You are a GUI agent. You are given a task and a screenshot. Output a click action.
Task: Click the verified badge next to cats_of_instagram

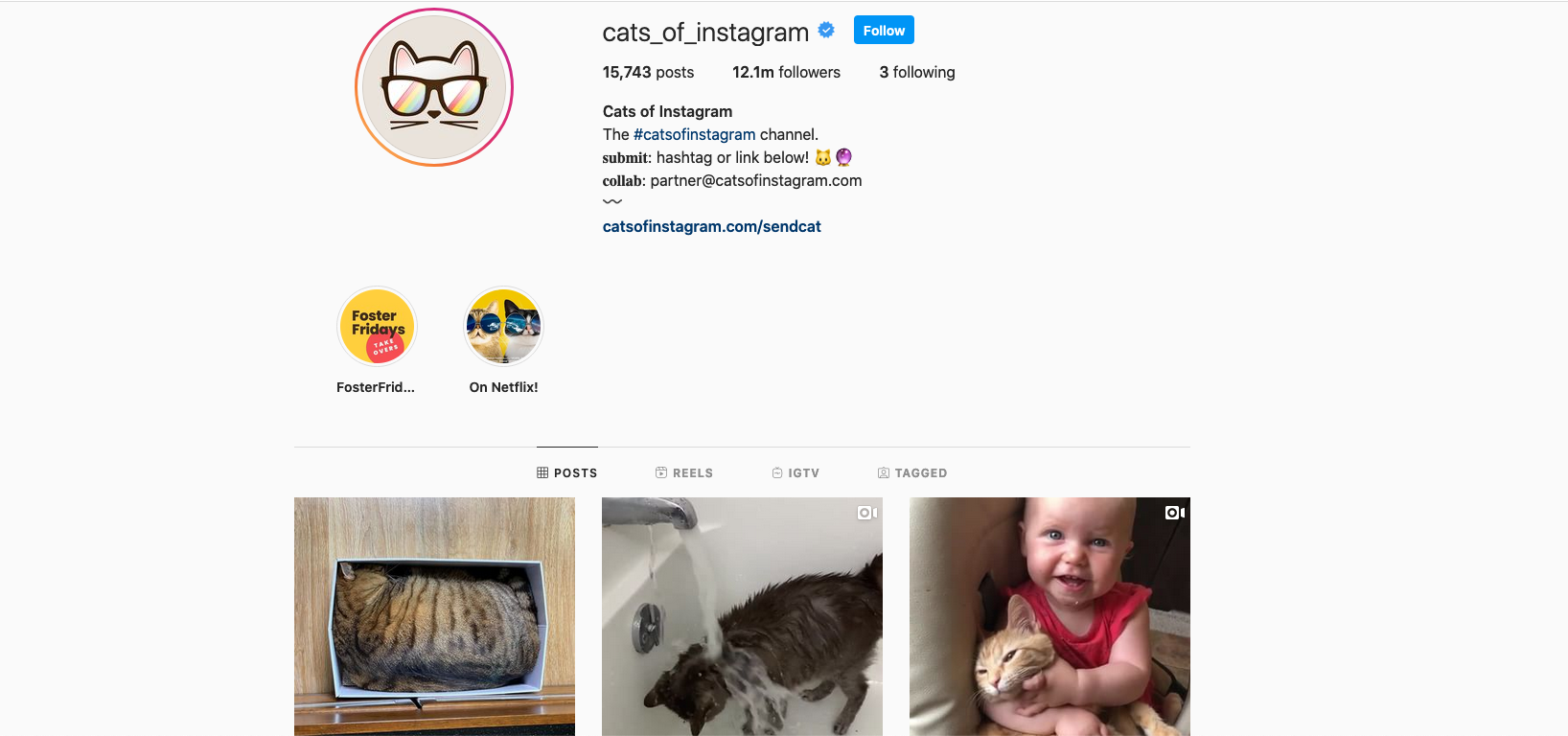pyautogui.click(x=826, y=31)
